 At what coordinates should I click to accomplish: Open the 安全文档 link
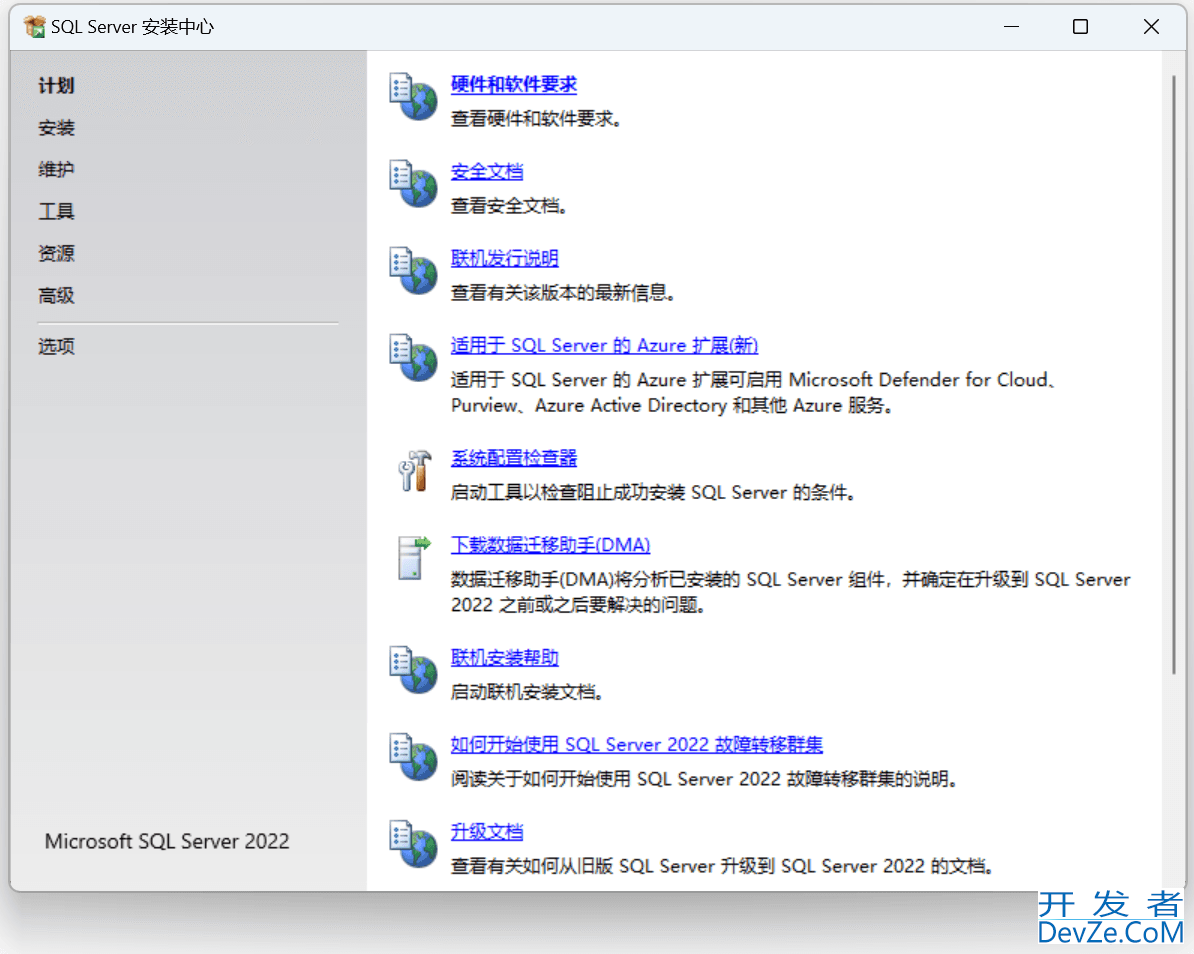point(487,171)
